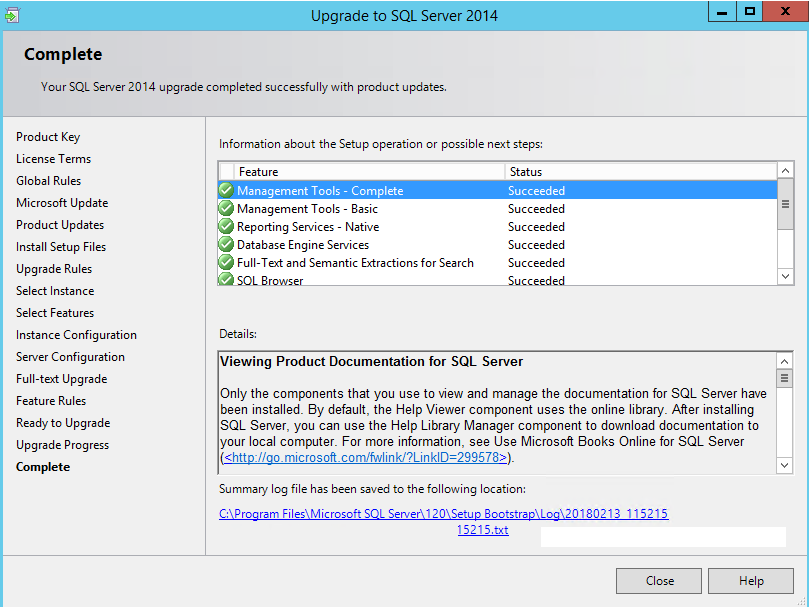The height and width of the screenshot is (607, 809).
Task: Click the feature list scrollbar thumb
Action: click(785, 204)
